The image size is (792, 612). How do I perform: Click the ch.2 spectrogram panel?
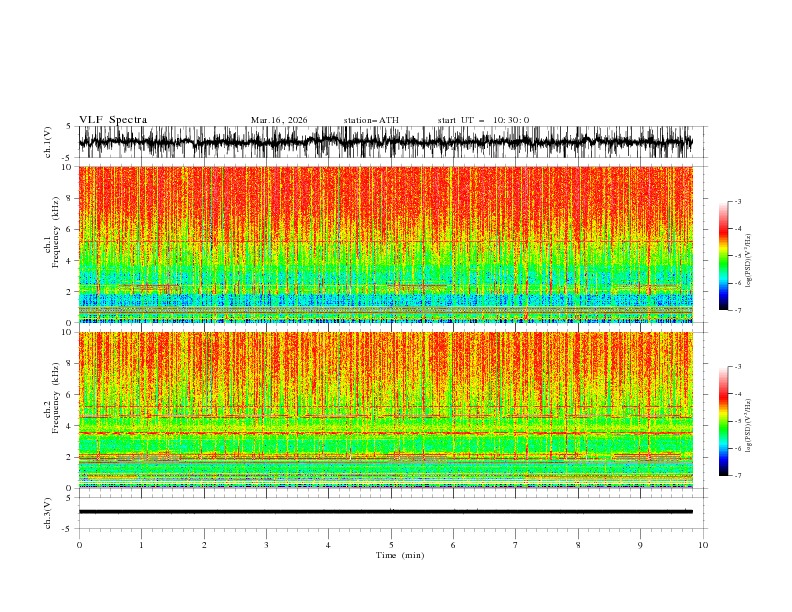[385, 410]
